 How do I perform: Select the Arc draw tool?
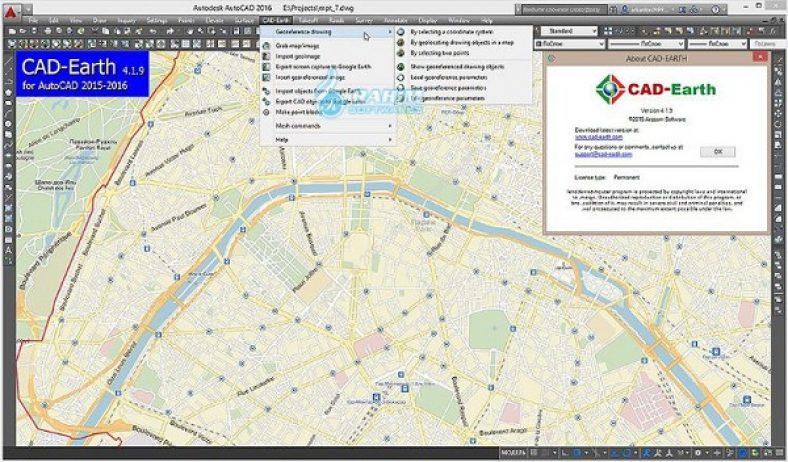(x=9, y=113)
